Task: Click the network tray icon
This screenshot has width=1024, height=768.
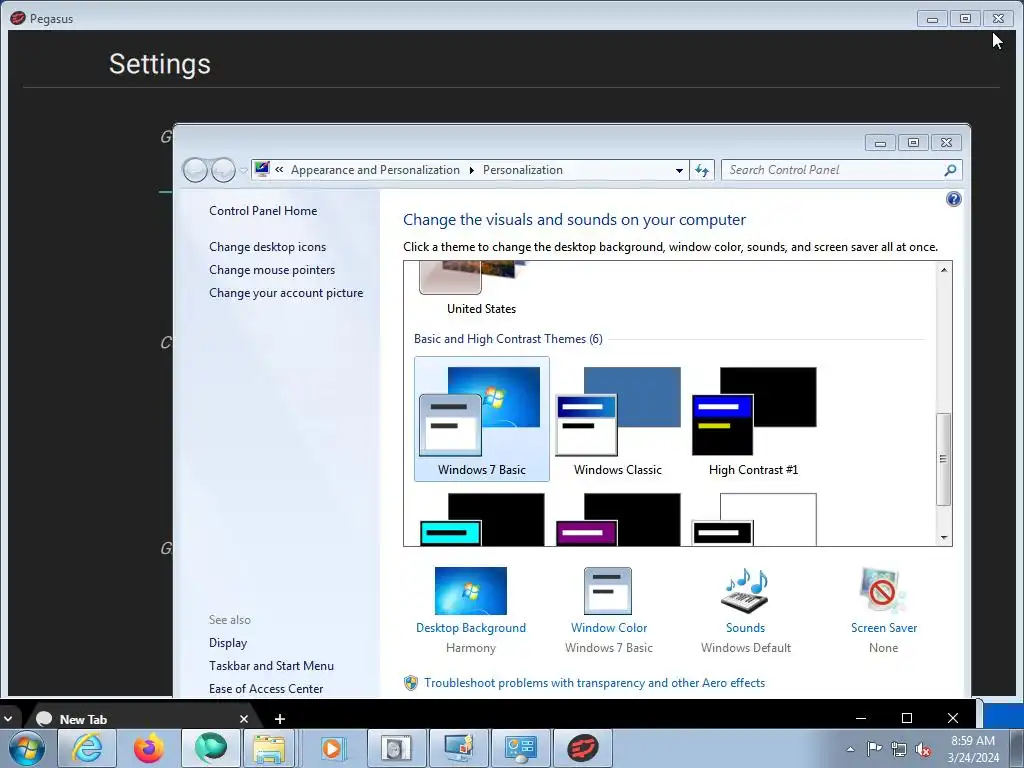Action: point(899,749)
